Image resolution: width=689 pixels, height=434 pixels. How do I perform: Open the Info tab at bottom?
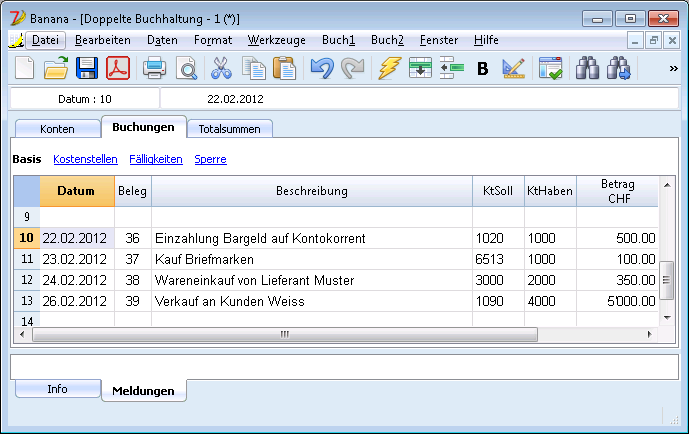pyautogui.click(x=57, y=389)
